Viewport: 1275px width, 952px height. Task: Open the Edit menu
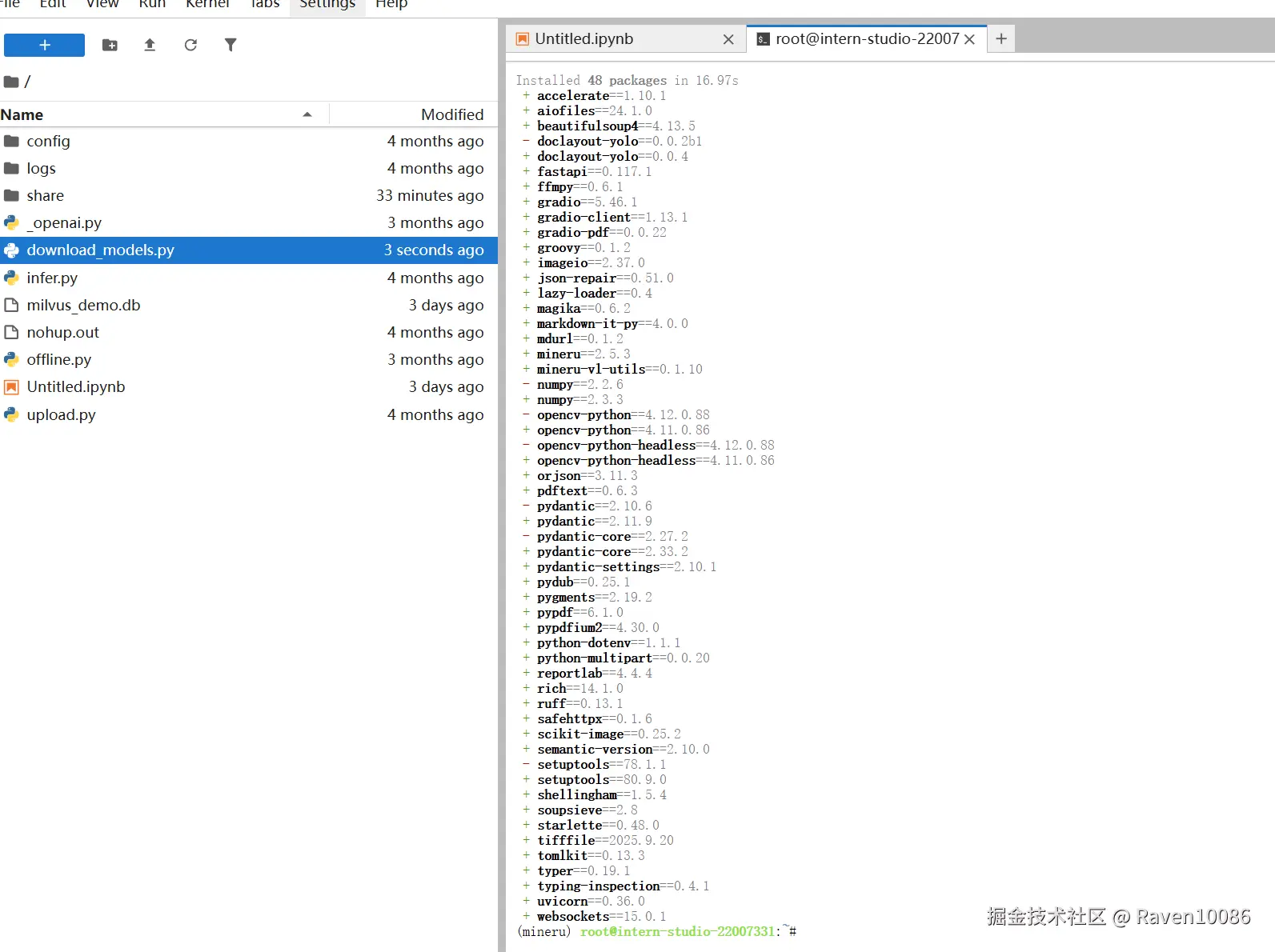(53, 5)
